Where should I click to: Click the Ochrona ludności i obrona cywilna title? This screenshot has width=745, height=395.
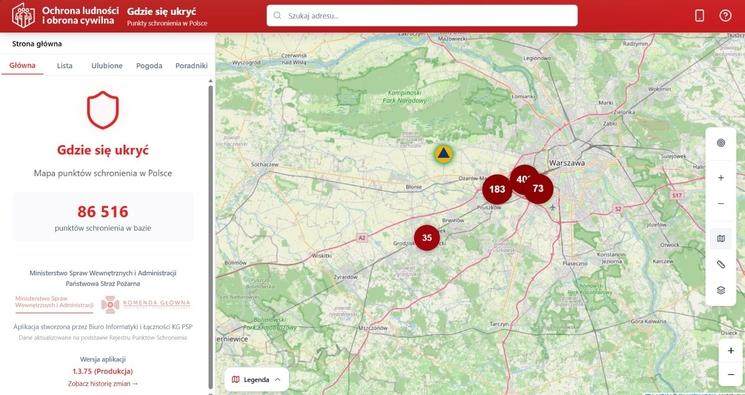pos(80,16)
